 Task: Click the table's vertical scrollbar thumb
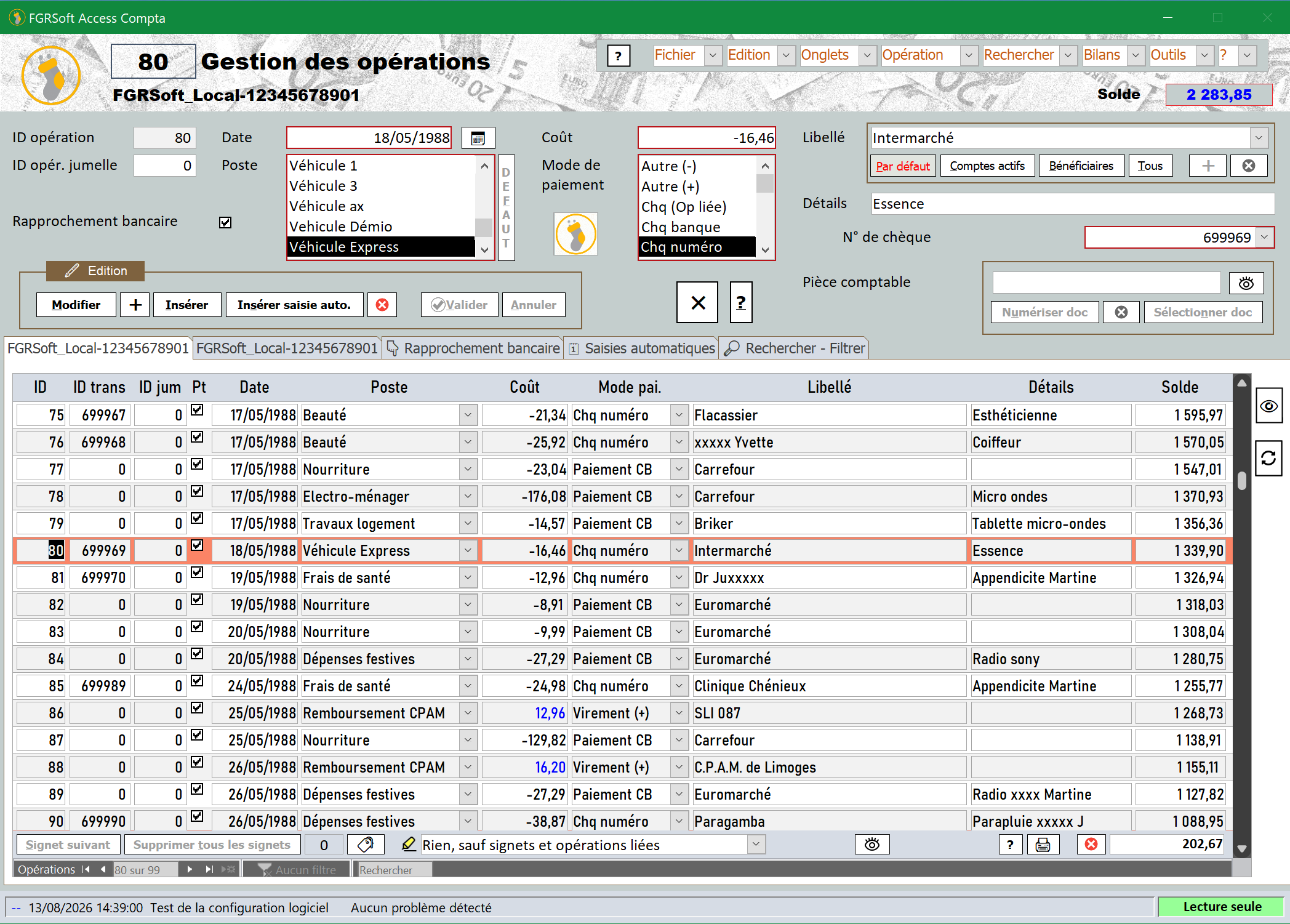tap(1242, 481)
